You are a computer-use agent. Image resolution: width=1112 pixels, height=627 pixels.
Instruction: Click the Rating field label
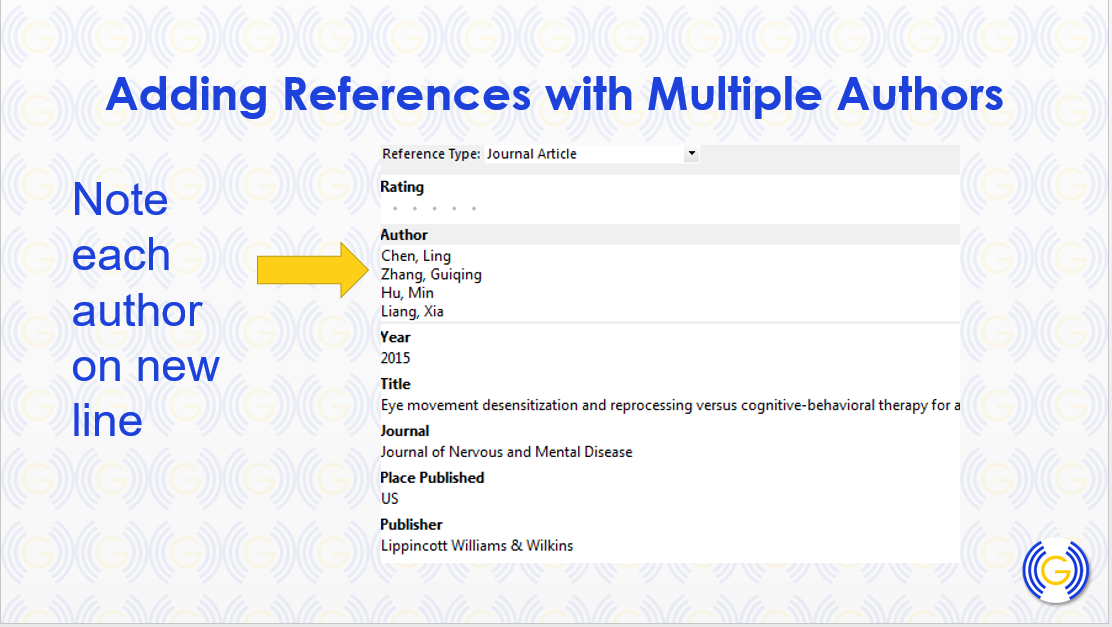point(402,187)
